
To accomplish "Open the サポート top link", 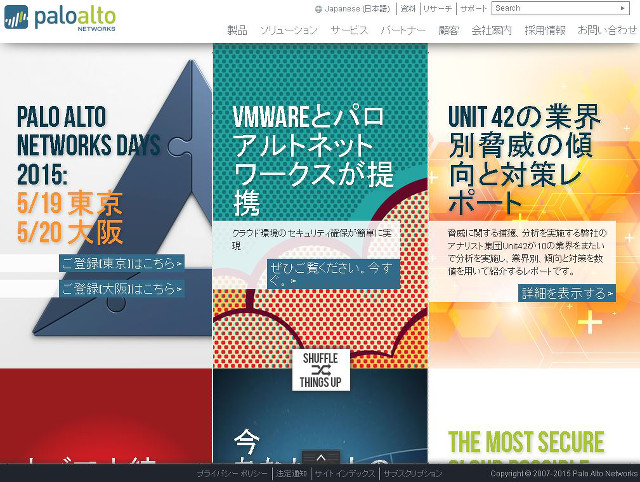I will pyautogui.click(x=473, y=9).
